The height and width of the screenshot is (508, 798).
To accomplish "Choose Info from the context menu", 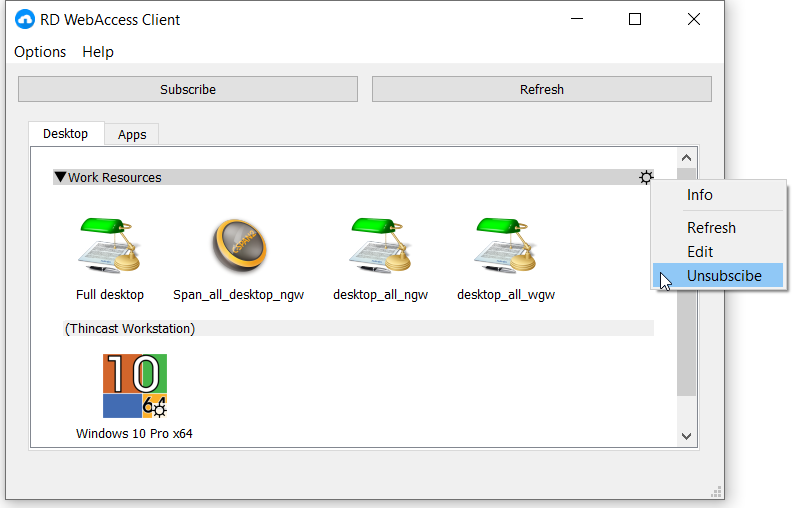I will pos(700,196).
